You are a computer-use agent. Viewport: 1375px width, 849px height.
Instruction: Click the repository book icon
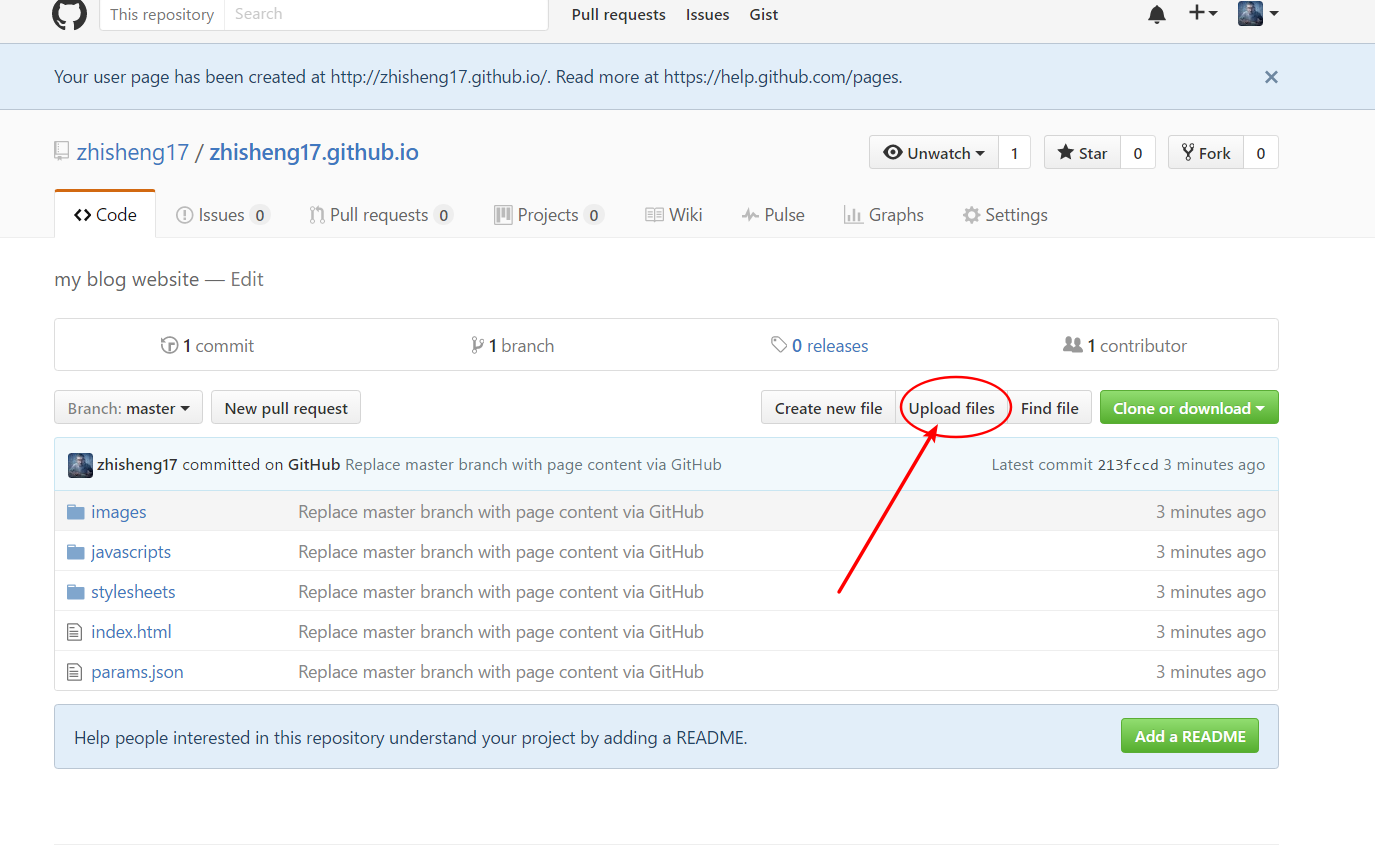pyautogui.click(x=62, y=152)
